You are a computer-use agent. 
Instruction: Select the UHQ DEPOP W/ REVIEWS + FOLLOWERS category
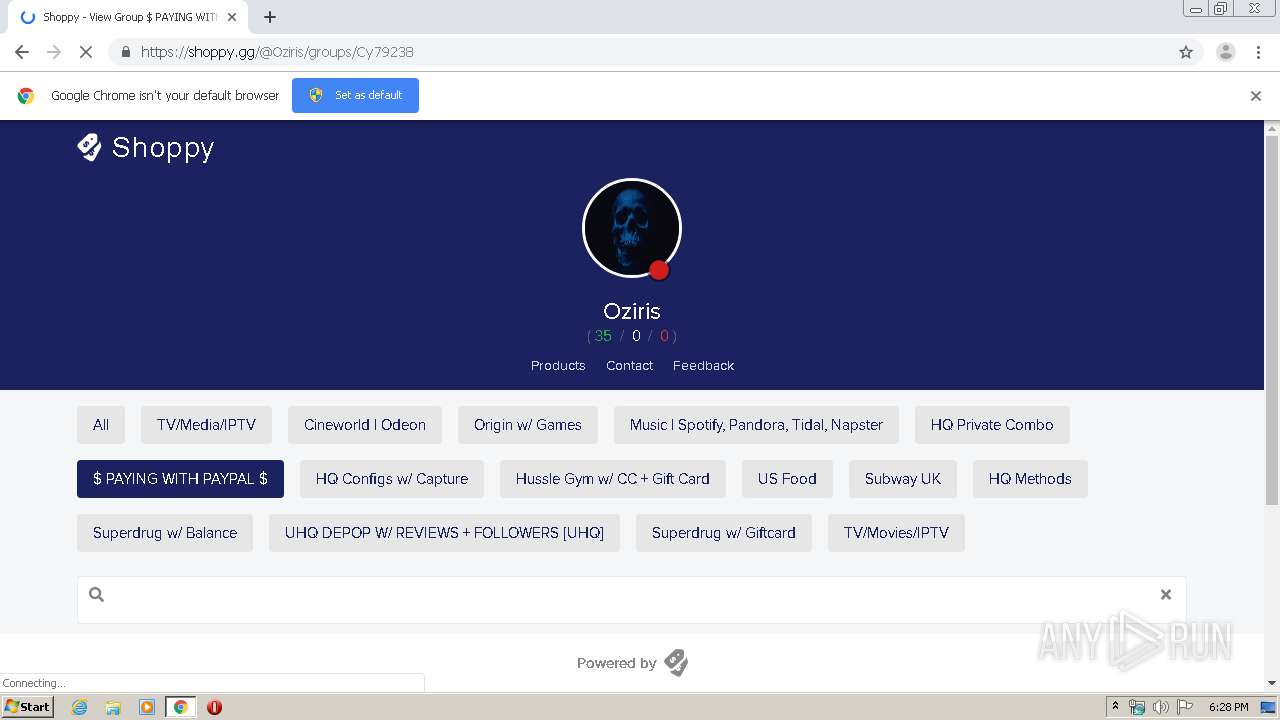444,533
